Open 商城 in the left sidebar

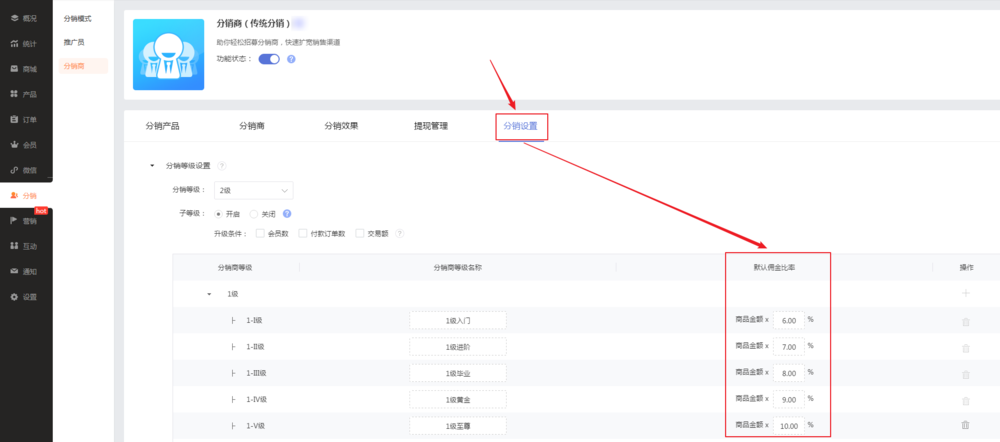point(24,69)
